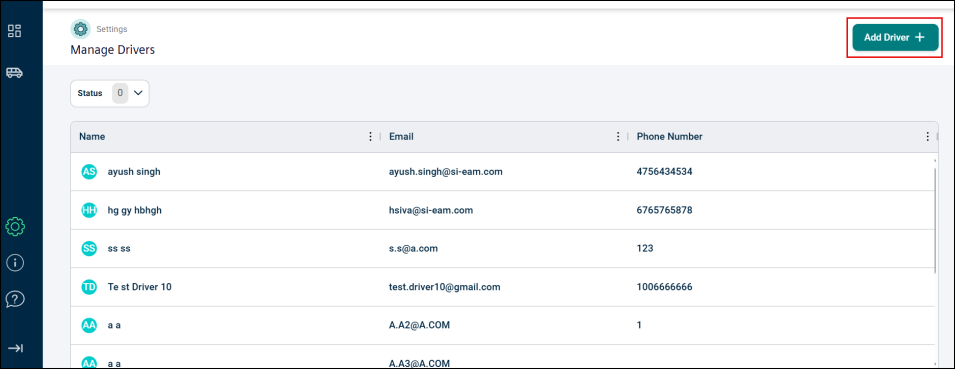The image size is (955, 369).
Task: Open the vehicles van icon in sidebar
Action: pos(15,73)
